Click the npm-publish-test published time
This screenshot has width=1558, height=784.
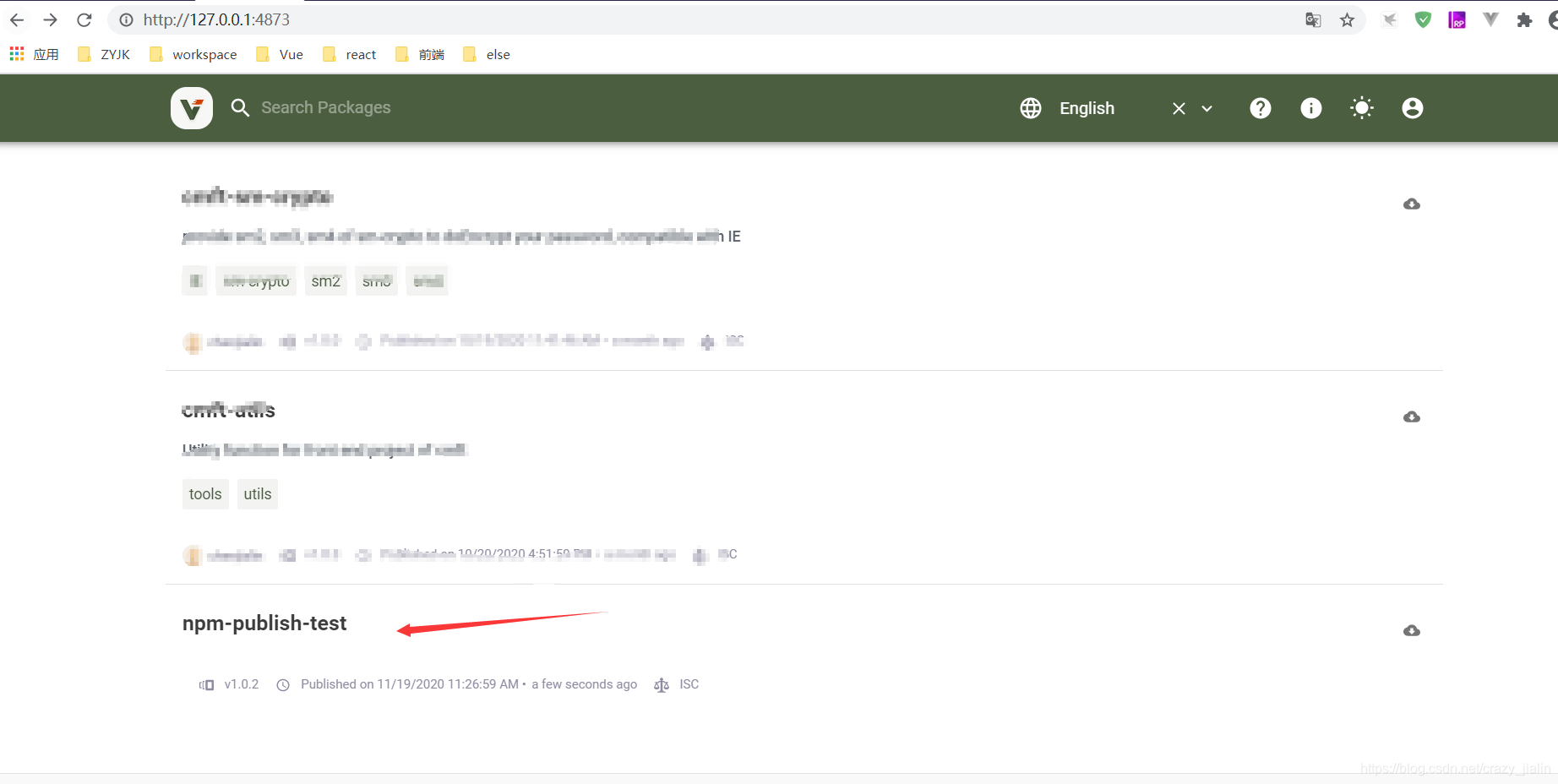[x=469, y=684]
